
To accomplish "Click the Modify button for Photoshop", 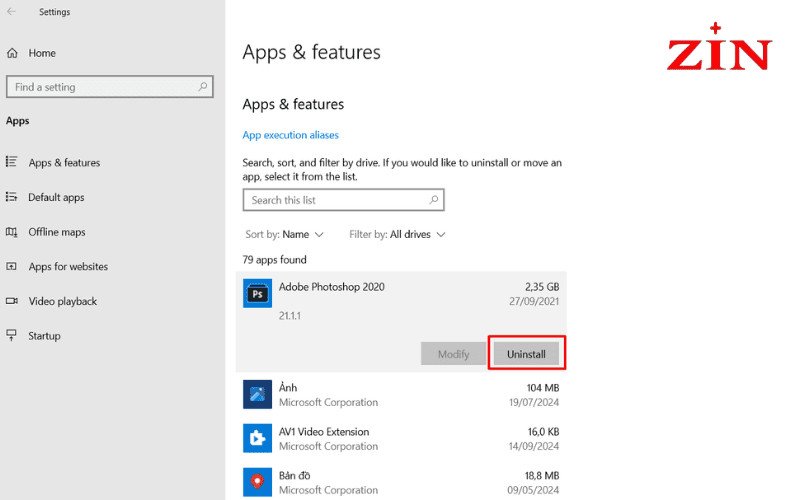I will [x=453, y=354].
